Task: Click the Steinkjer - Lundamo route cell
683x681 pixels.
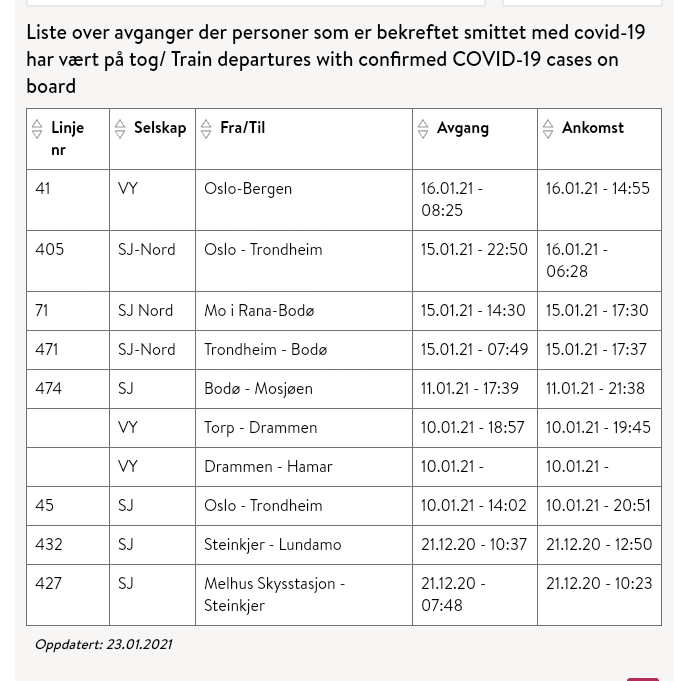Action: pyautogui.click(x=272, y=545)
